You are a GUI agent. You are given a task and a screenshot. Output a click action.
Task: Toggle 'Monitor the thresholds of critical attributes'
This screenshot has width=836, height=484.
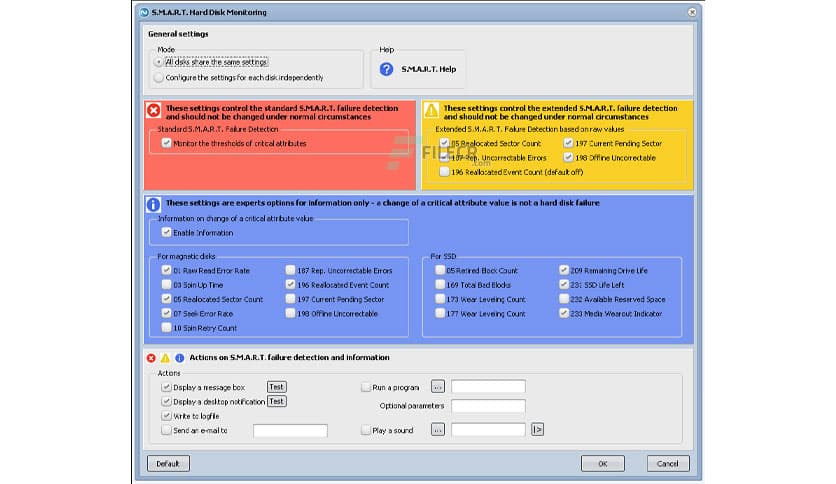click(166, 143)
